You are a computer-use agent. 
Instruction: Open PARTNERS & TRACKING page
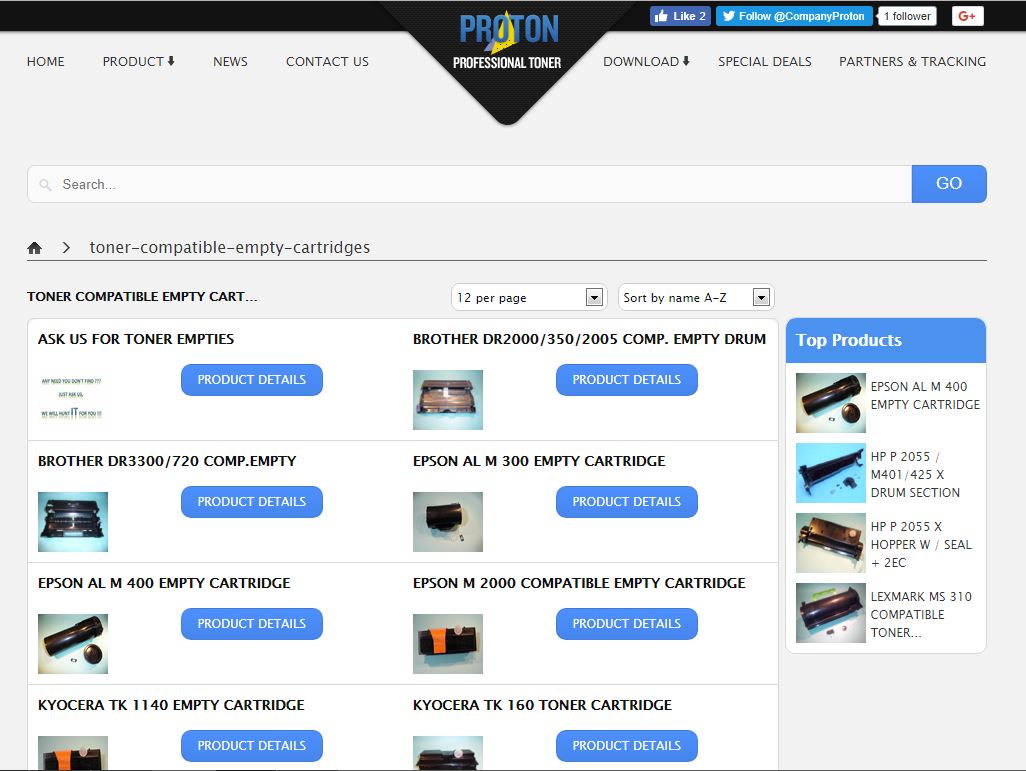coord(913,62)
